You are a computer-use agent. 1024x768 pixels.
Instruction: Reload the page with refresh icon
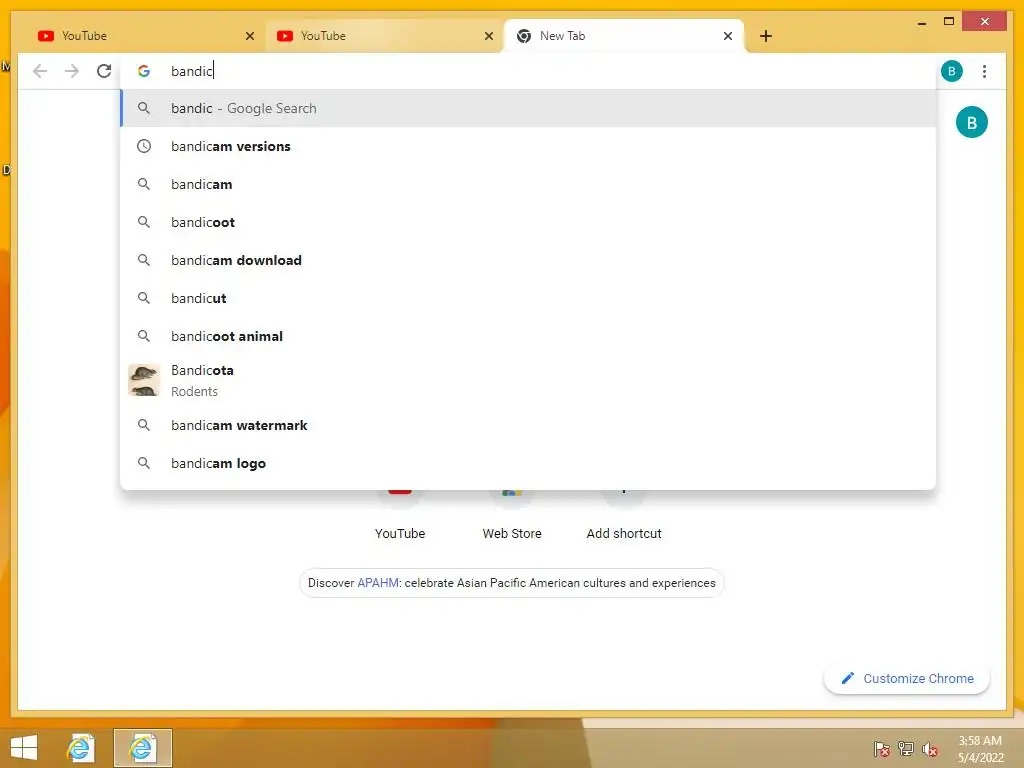tap(104, 71)
